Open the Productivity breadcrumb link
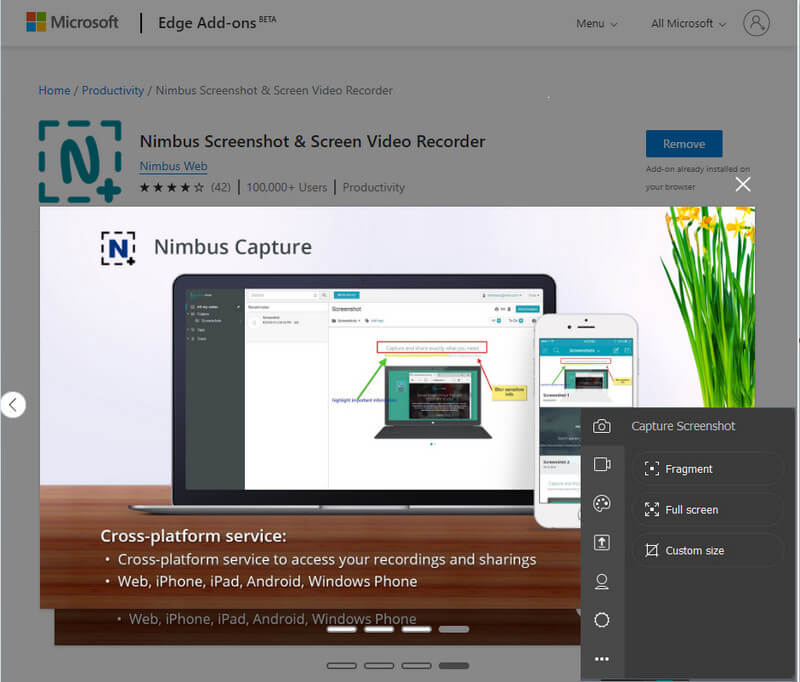The height and width of the screenshot is (682, 800). (113, 90)
